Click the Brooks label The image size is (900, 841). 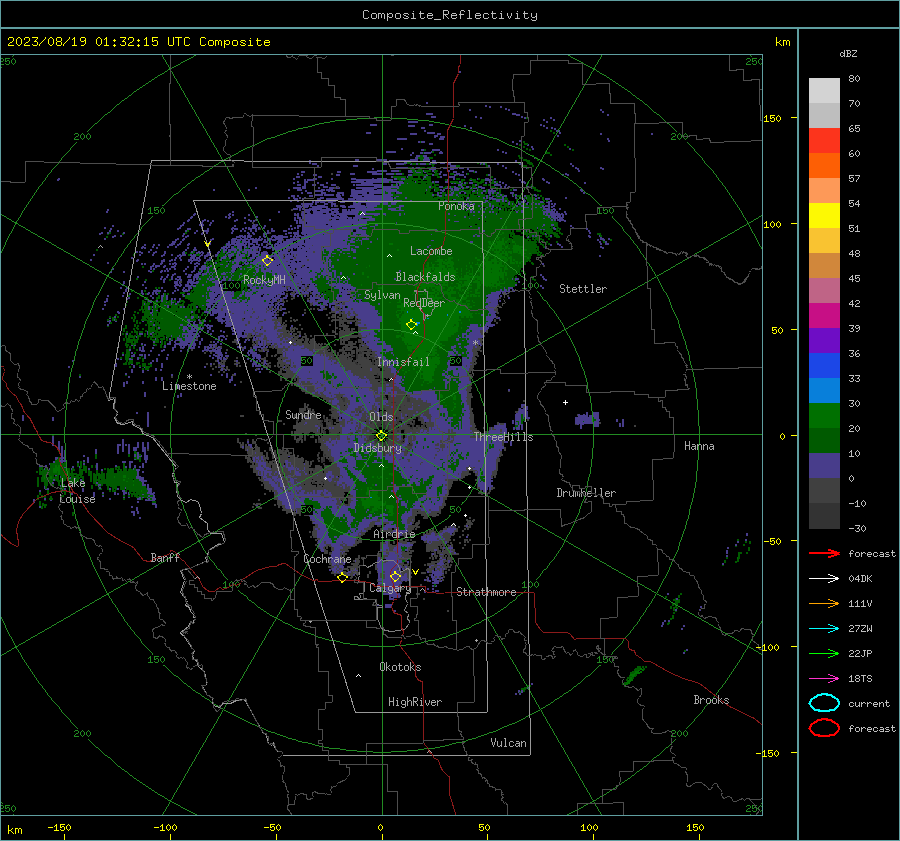coord(711,700)
